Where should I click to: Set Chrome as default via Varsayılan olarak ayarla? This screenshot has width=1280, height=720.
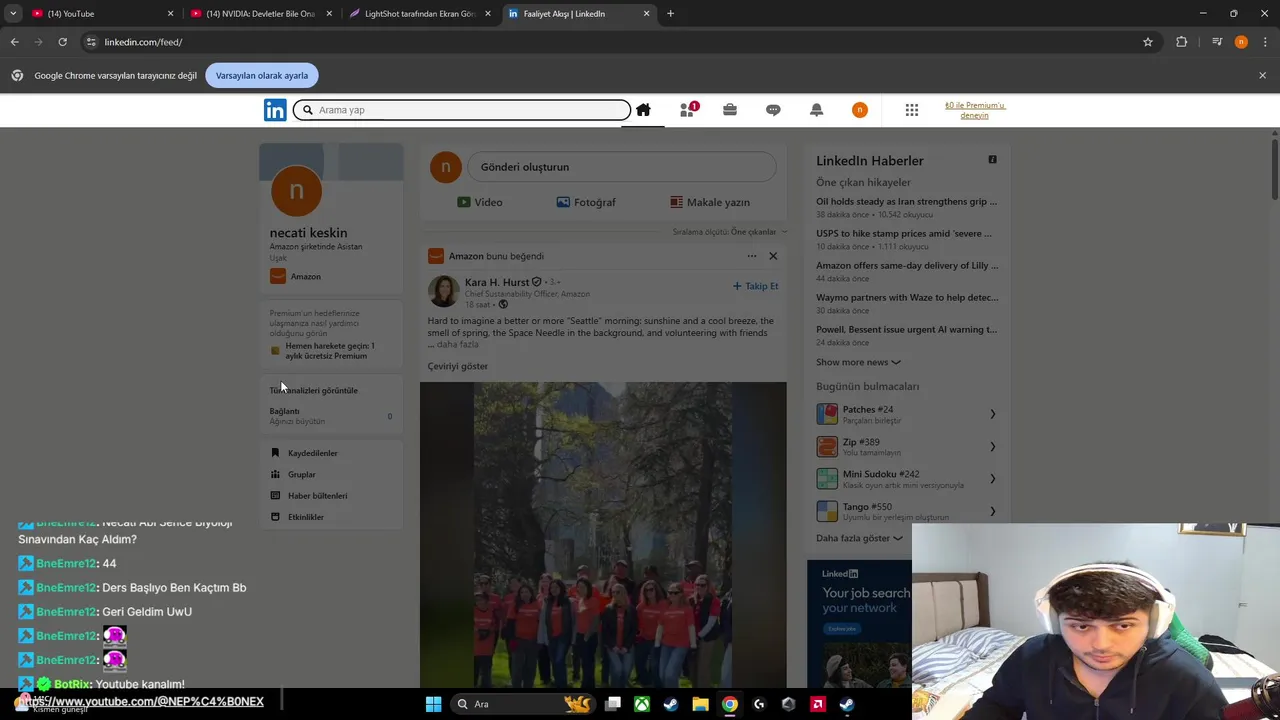click(262, 76)
